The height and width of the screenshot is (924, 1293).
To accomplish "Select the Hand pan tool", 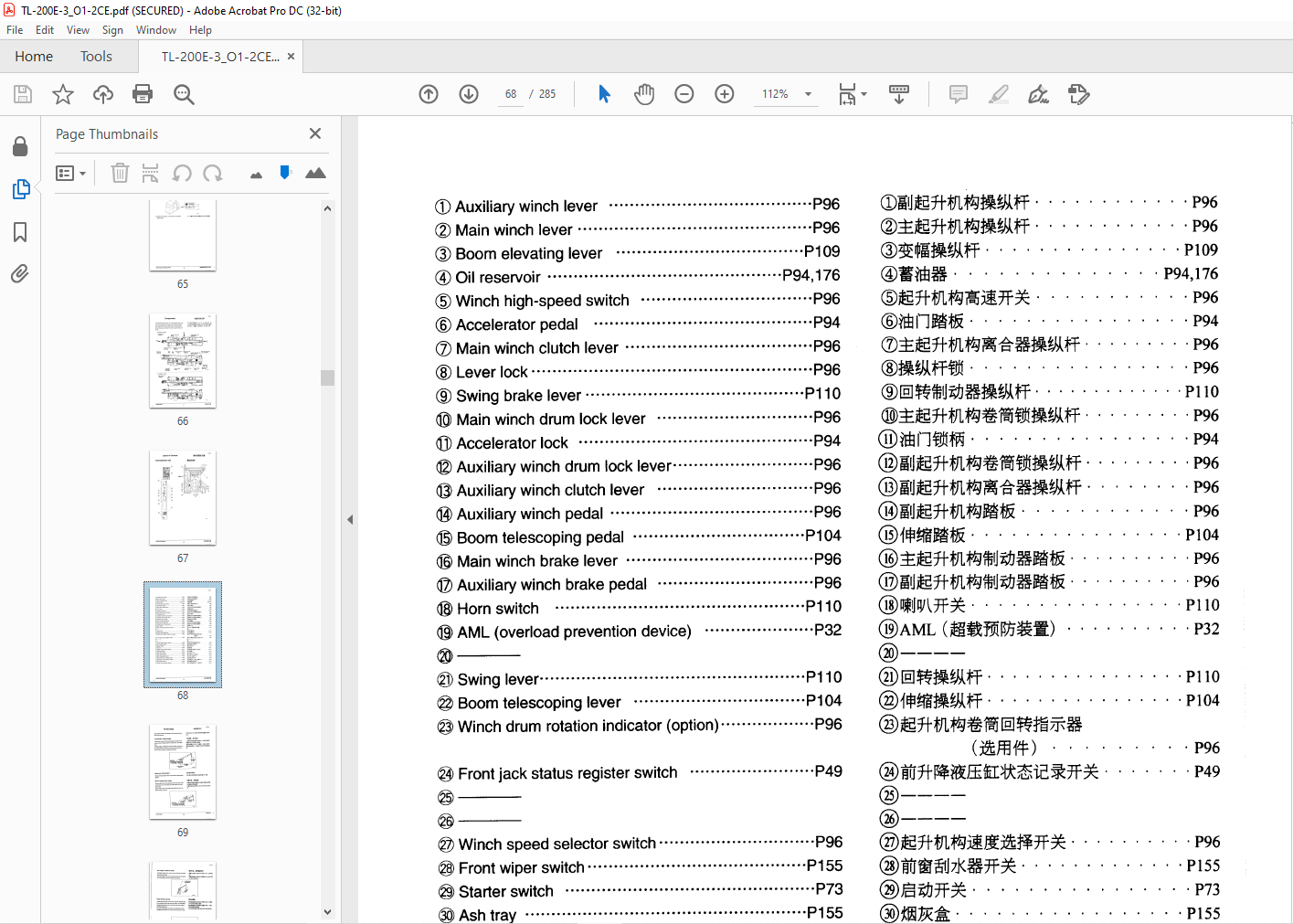I will 644,94.
